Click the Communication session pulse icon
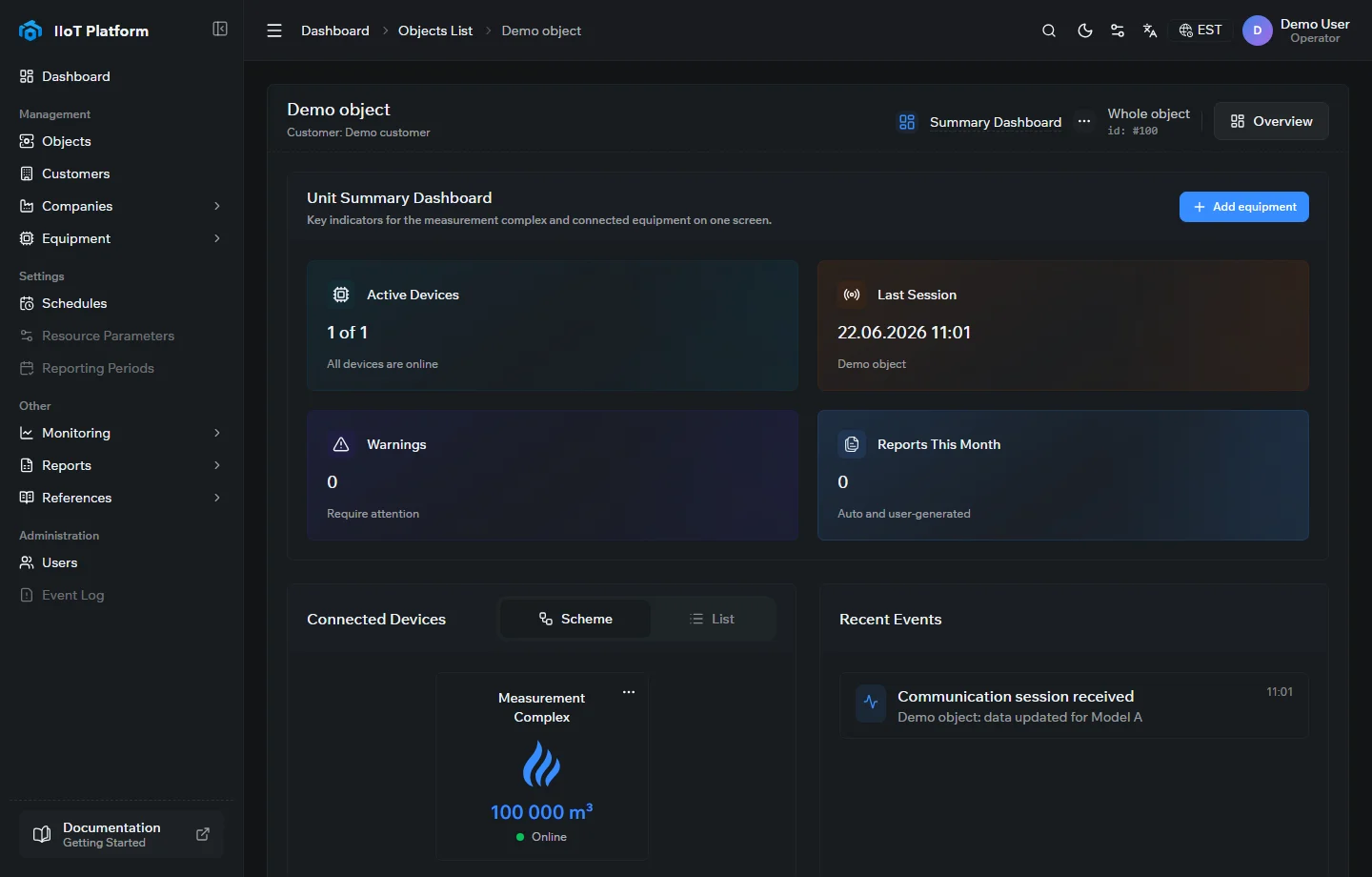The image size is (1372, 877). [871, 703]
